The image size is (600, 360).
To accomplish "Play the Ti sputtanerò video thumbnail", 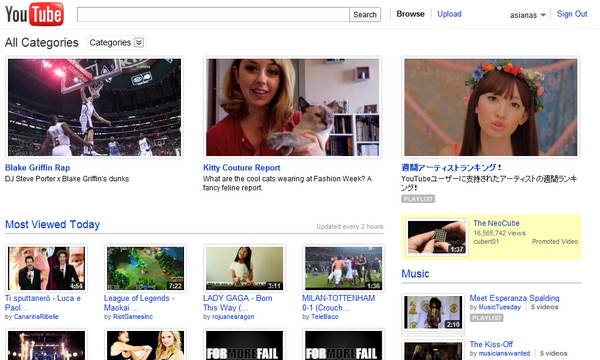I will pos(46,268).
